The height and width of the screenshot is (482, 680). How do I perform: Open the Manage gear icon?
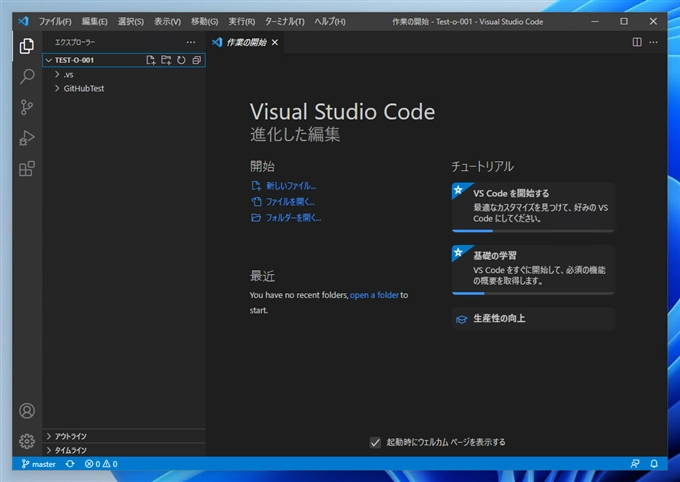point(27,441)
